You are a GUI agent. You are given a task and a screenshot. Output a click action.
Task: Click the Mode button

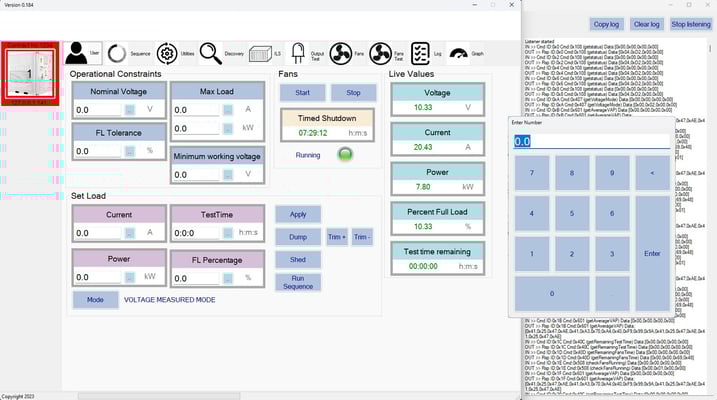[x=95, y=299]
